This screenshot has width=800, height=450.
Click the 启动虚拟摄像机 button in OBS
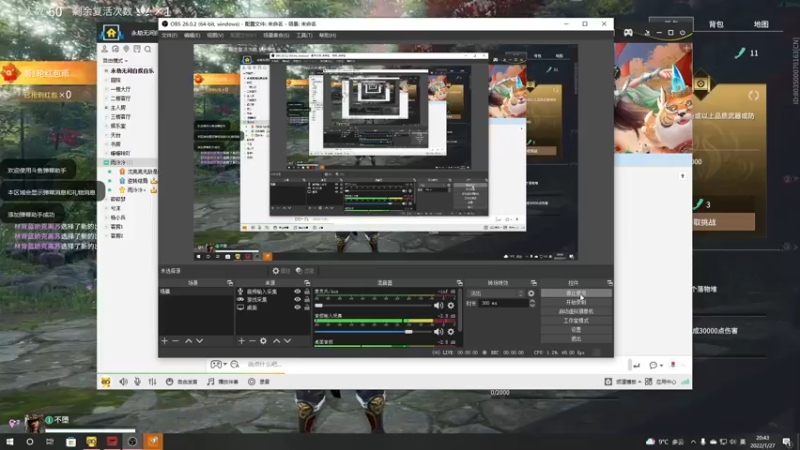[x=576, y=311]
